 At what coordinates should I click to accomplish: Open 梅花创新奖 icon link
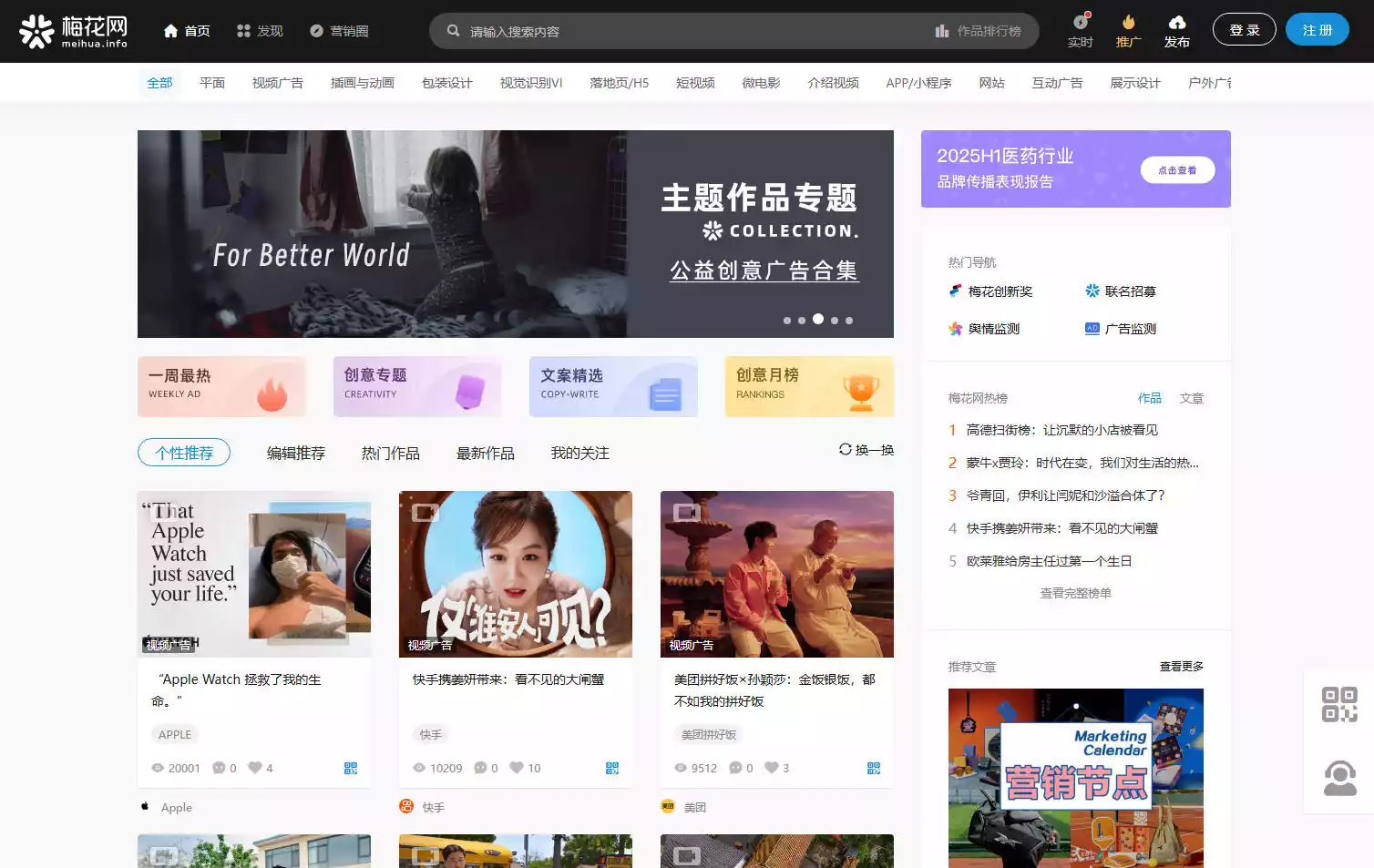[955, 291]
